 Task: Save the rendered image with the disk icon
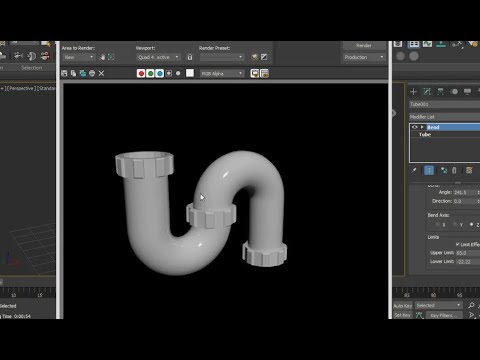click(64, 73)
